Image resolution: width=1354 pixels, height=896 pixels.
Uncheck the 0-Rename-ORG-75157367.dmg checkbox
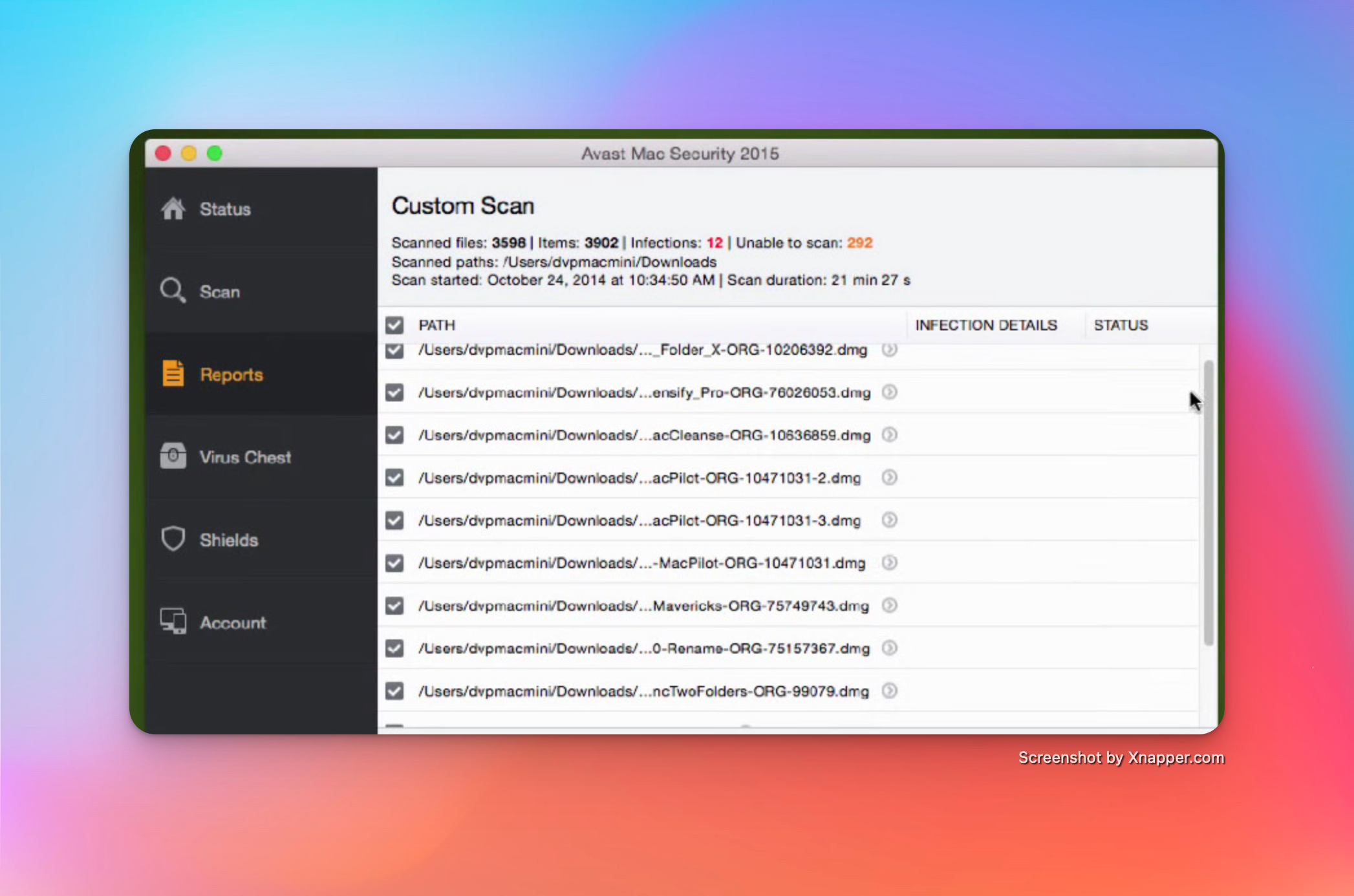point(394,648)
